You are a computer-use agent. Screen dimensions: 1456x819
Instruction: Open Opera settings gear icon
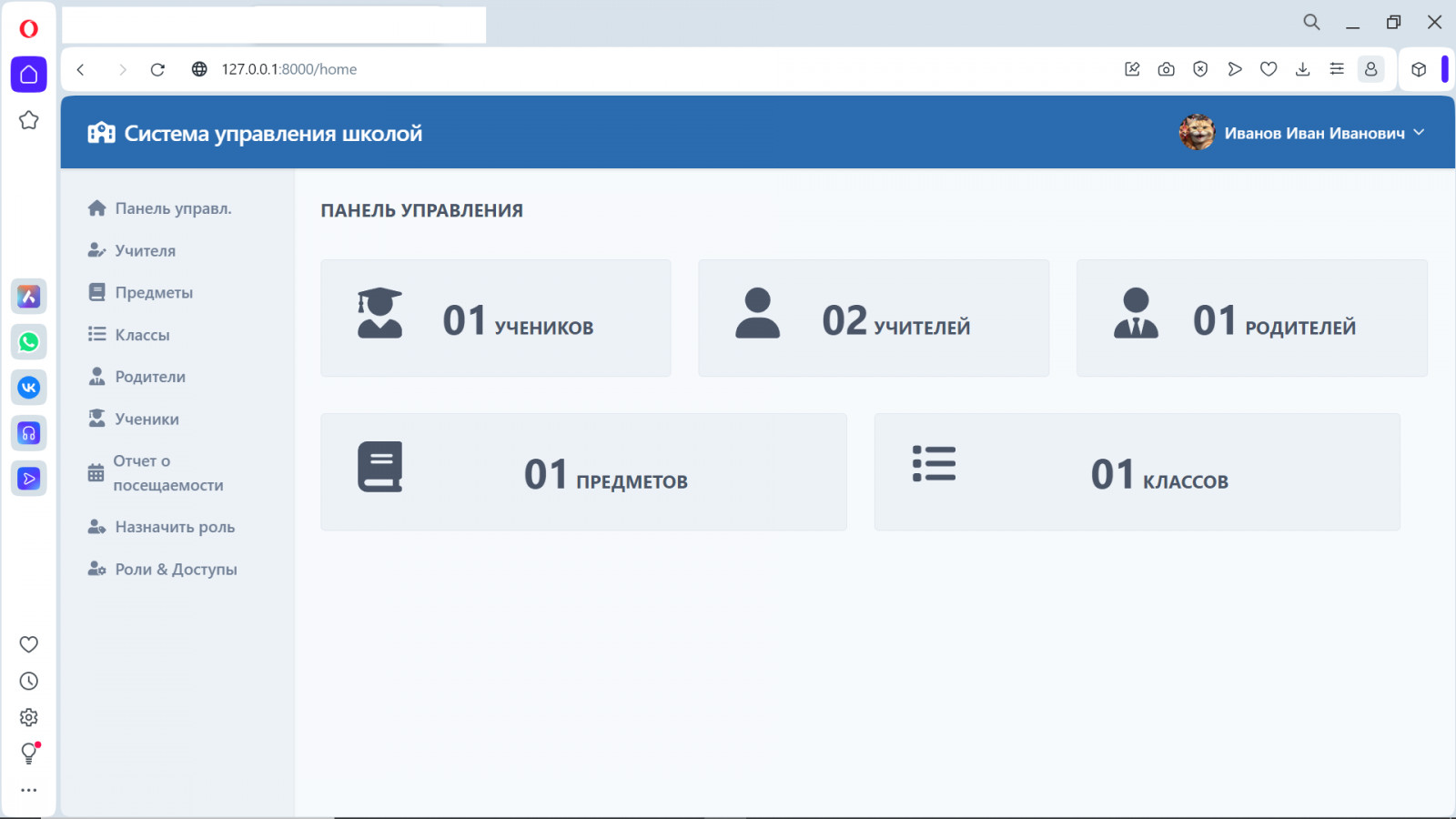28,717
